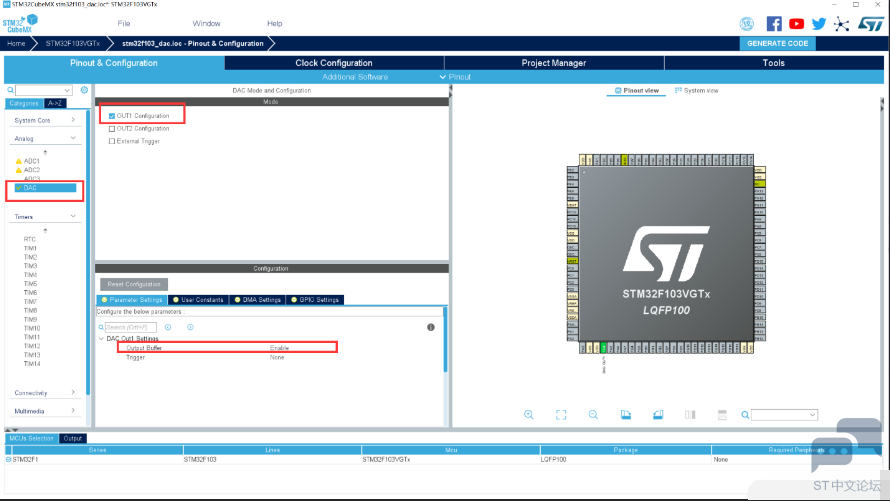890x501 pixels.
Task: Open the DMA Settings tab
Action: 258,300
